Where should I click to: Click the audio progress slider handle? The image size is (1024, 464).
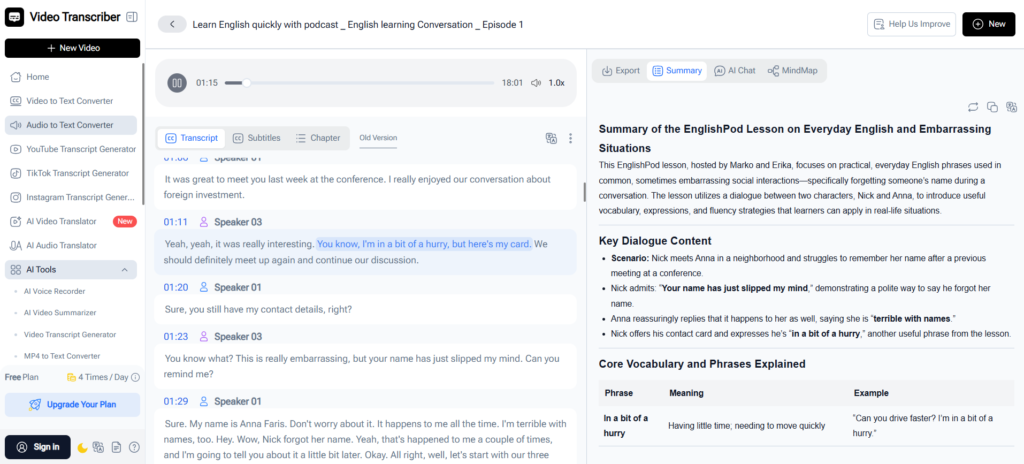tap(246, 83)
